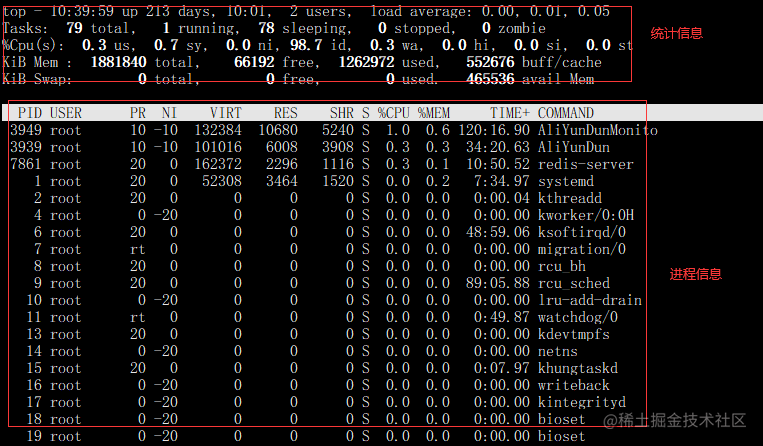Click the AliYunDun command for PID 3939
Viewport: 763px width, 446px height.
pyautogui.click(x=573, y=147)
